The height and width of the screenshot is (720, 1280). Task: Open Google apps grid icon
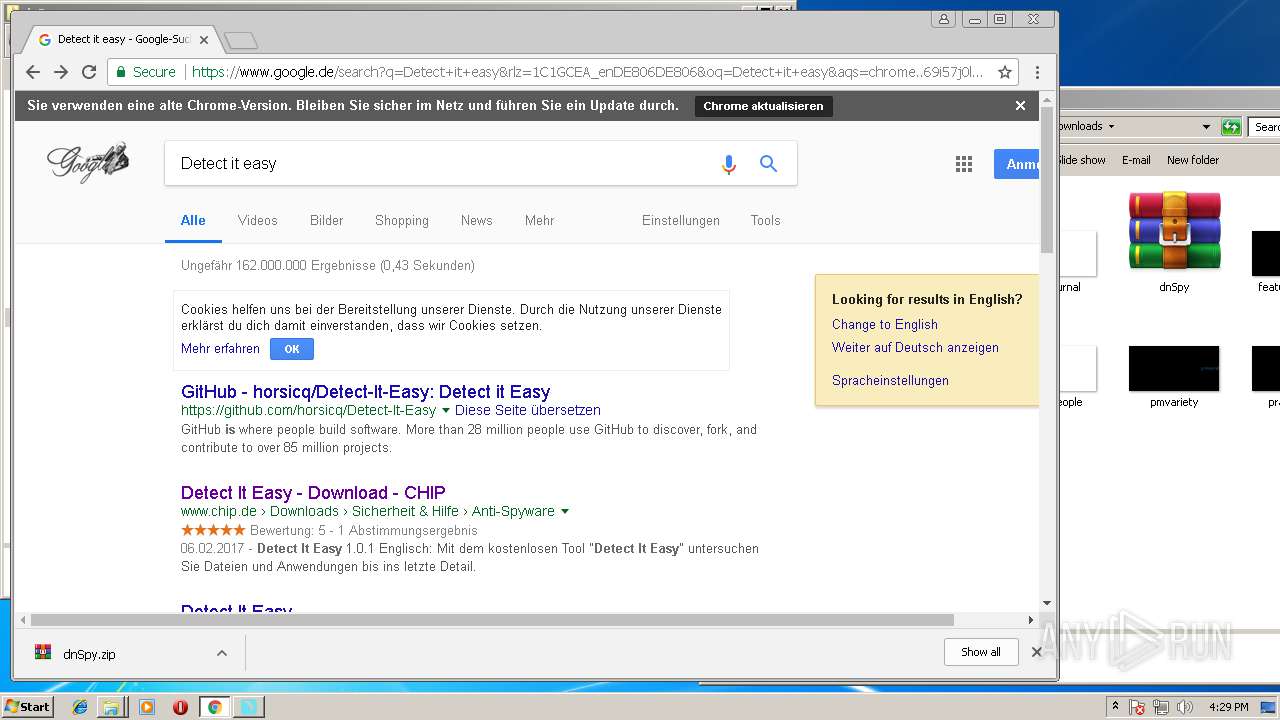click(964, 164)
